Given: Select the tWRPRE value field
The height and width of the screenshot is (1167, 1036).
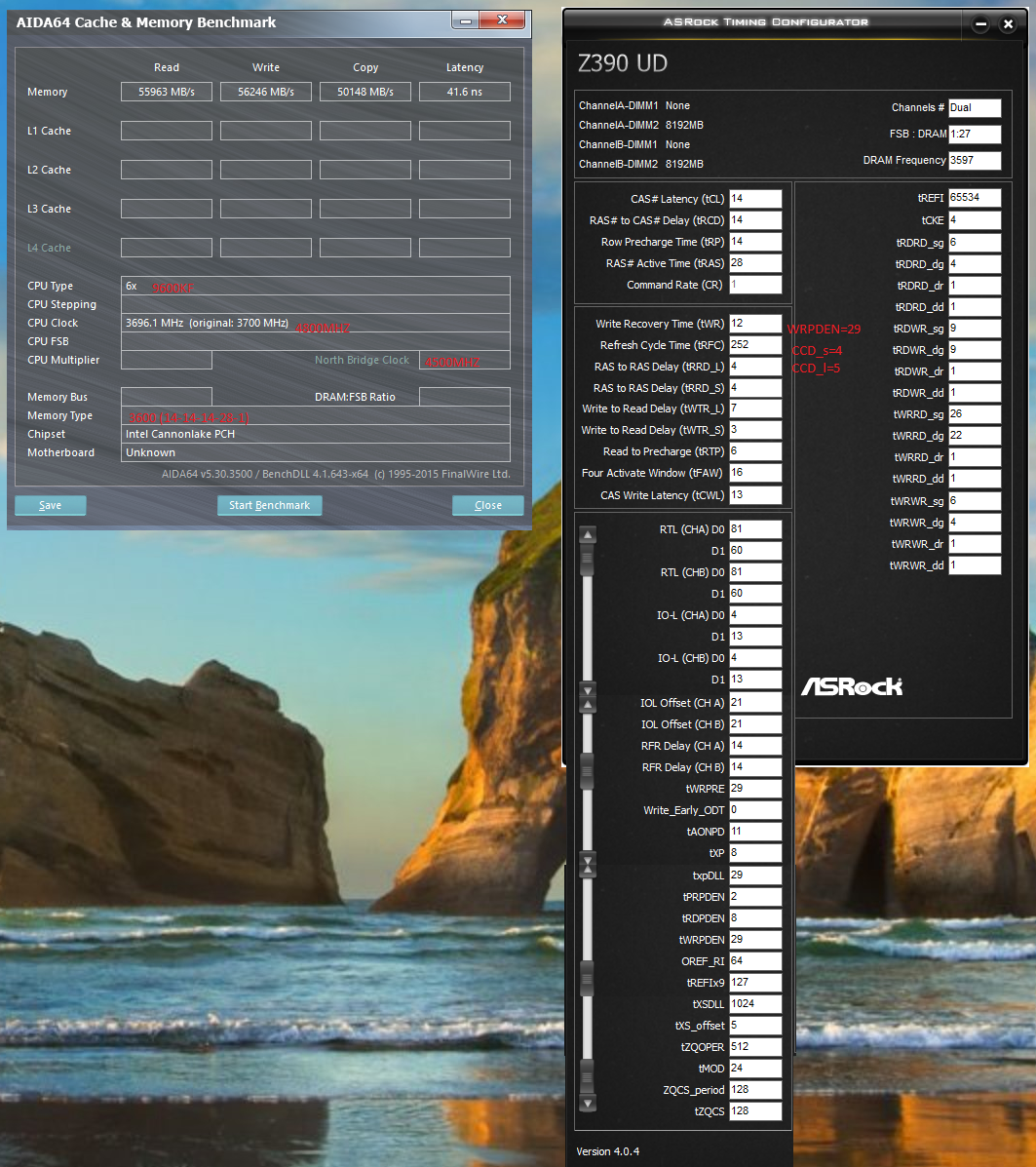Looking at the screenshot, I should coord(755,789).
